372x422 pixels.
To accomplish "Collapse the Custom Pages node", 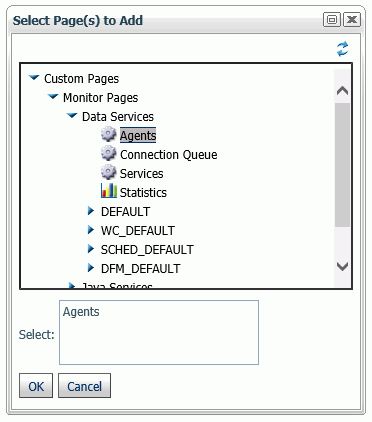I will pos(34,78).
